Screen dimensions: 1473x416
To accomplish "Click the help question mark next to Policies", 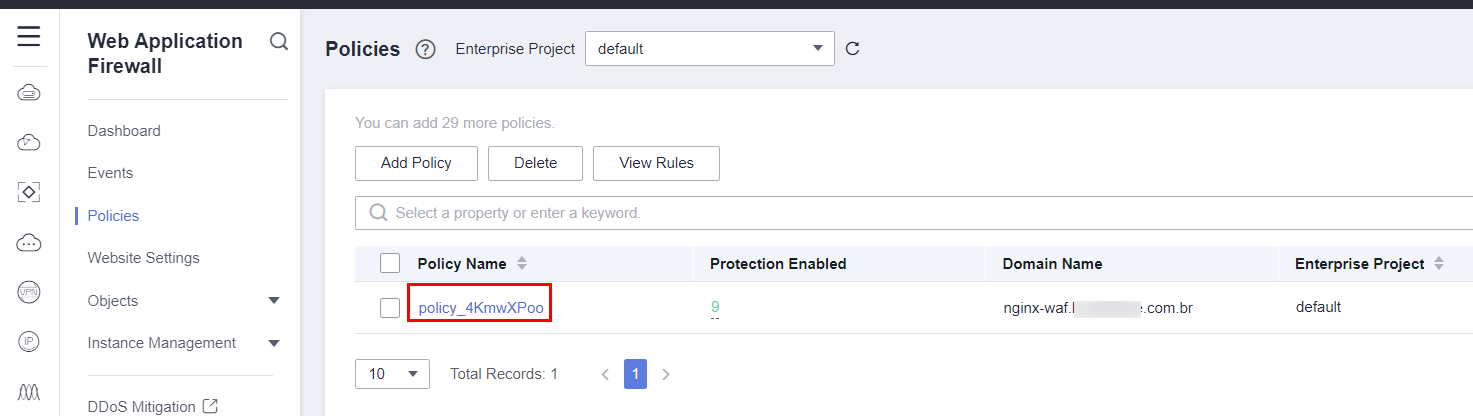I will 425,49.
